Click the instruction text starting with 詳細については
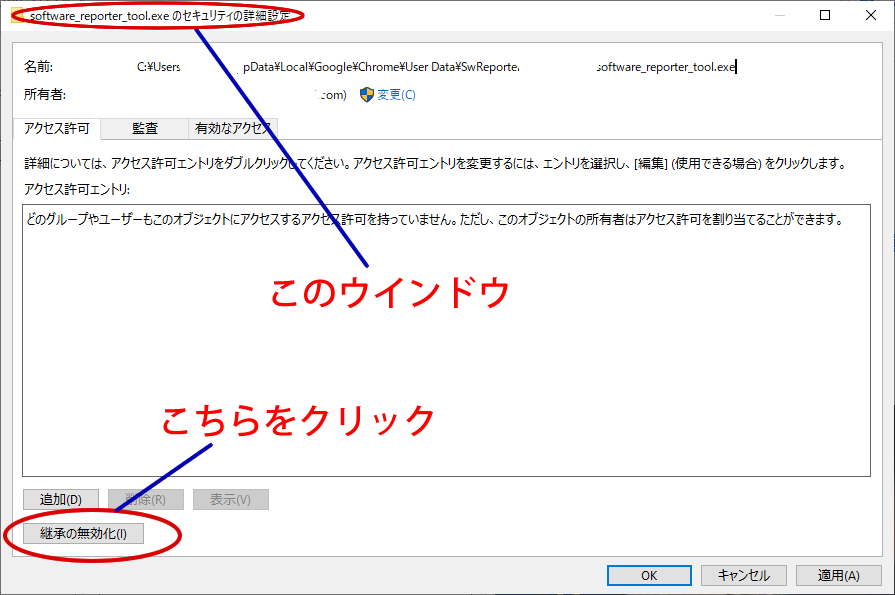The image size is (895, 595). pos(435,163)
